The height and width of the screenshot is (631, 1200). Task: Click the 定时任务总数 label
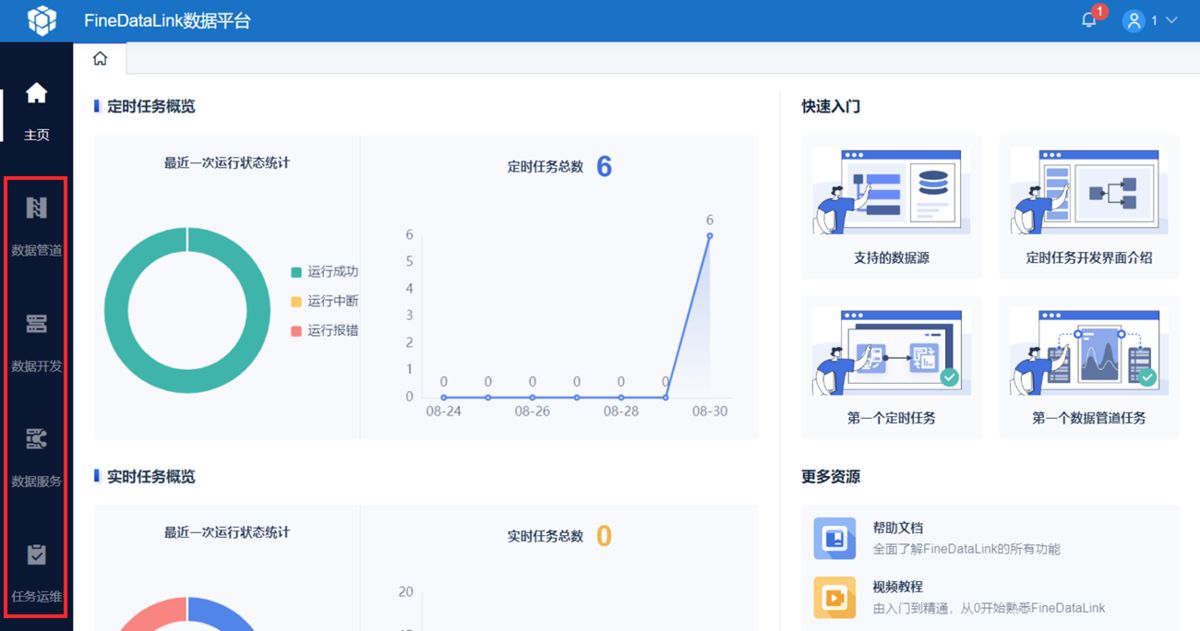coord(545,167)
